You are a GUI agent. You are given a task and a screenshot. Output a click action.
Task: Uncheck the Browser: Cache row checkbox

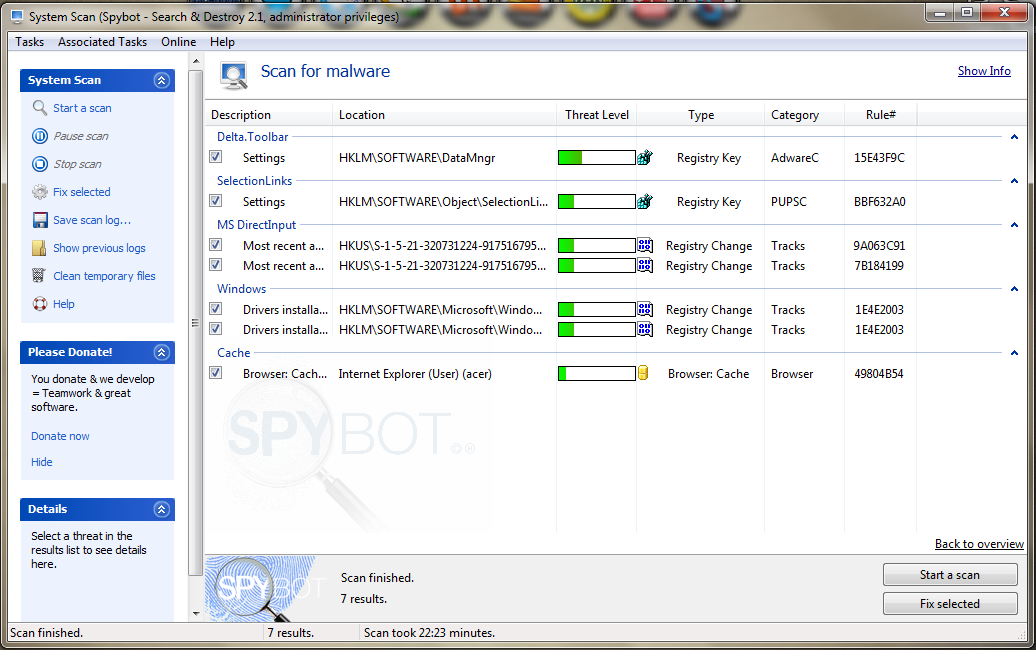click(x=215, y=373)
